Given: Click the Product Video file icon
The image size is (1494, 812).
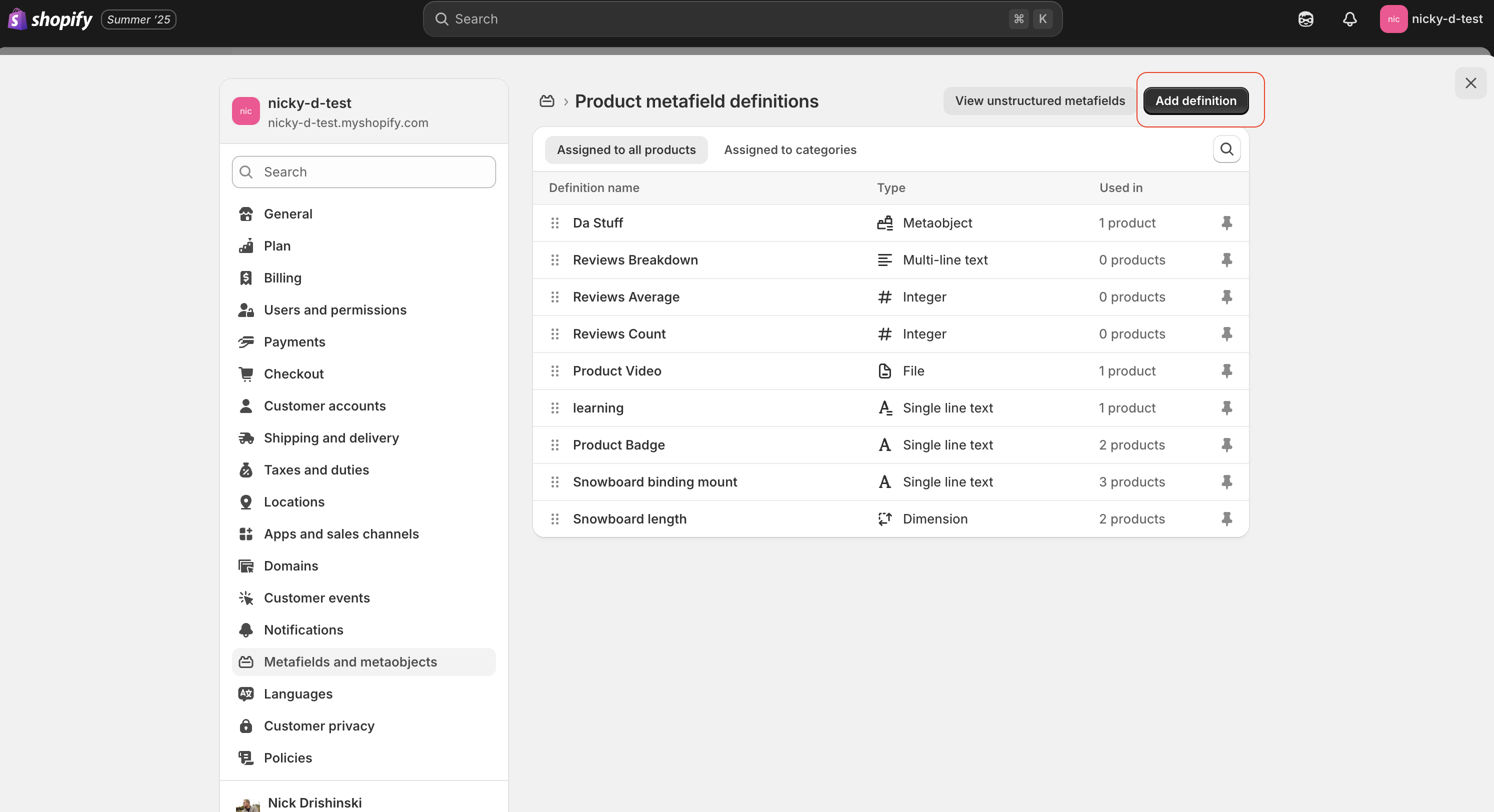Looking at the screenshot, I should tap(884, 370).
